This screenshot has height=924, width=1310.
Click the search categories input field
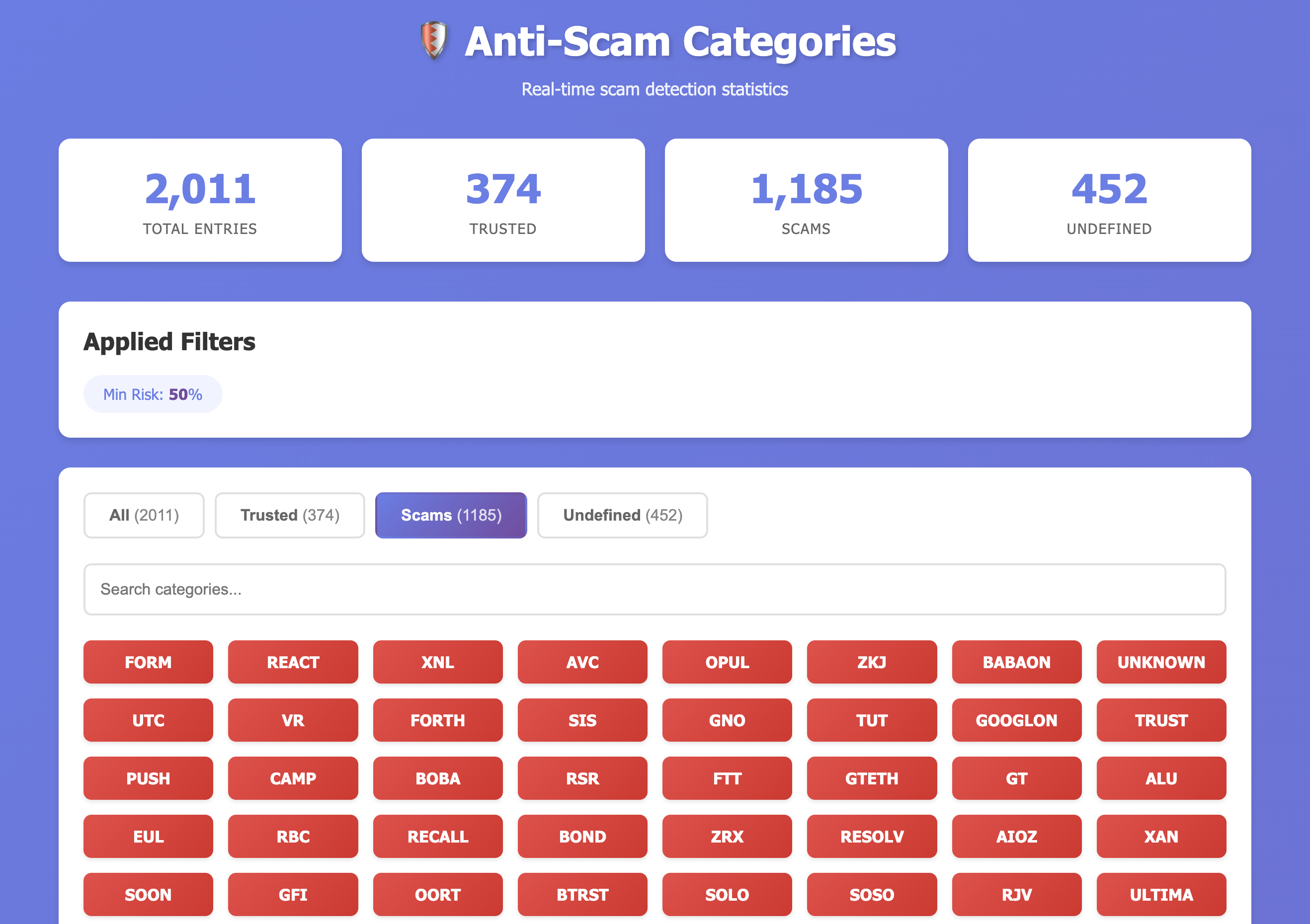655,589
